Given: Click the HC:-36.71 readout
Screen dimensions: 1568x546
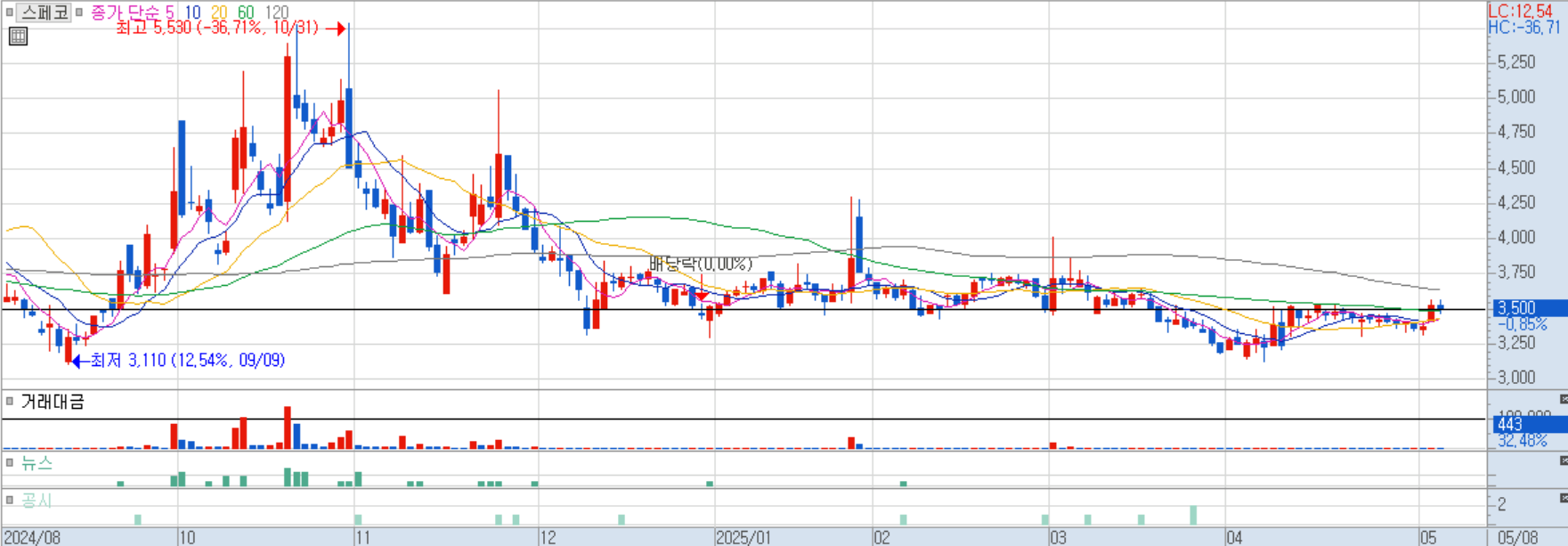Looking at the screenshot, I should click(1523, 28).
